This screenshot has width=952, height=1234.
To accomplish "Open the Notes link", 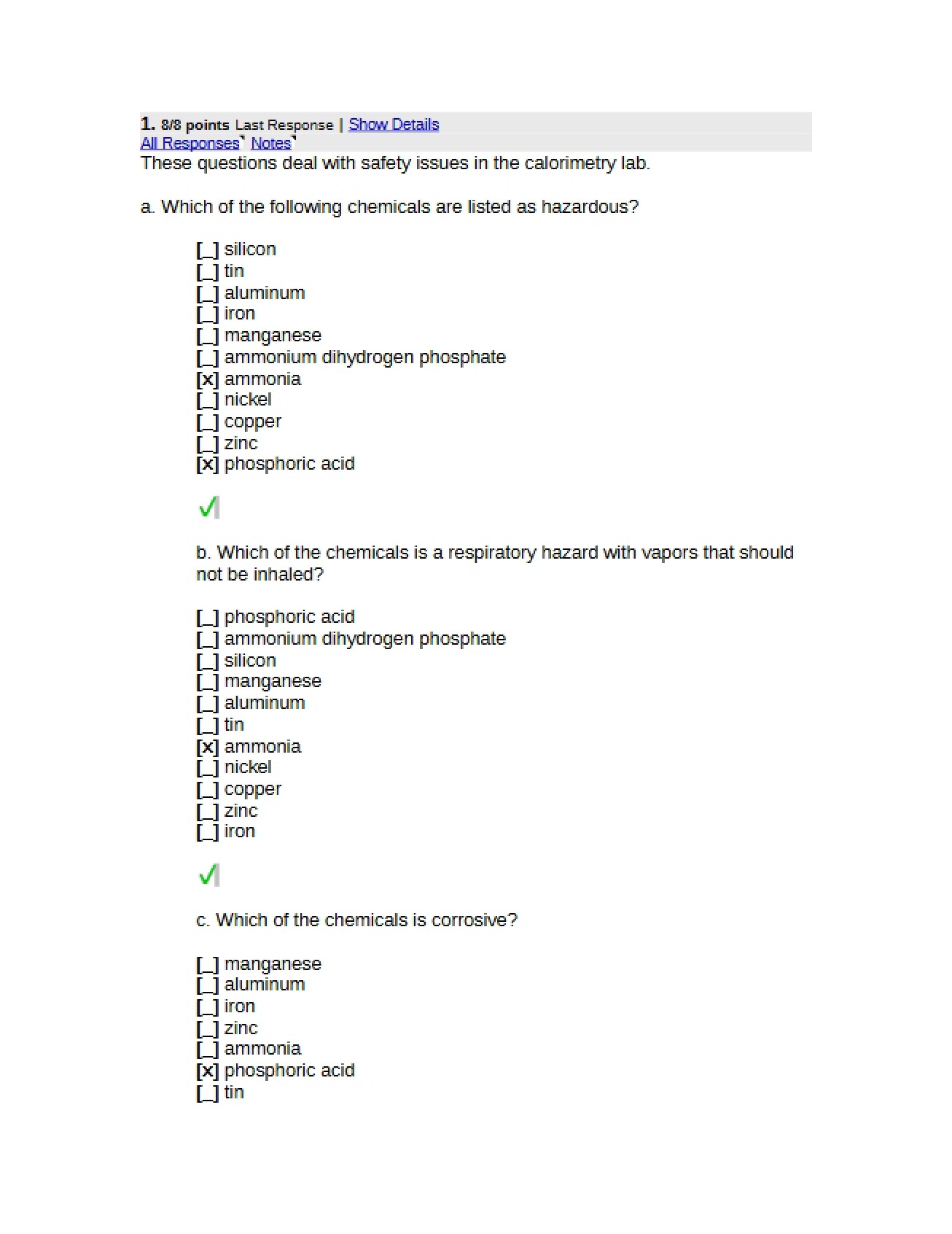I will coord(271,143).
